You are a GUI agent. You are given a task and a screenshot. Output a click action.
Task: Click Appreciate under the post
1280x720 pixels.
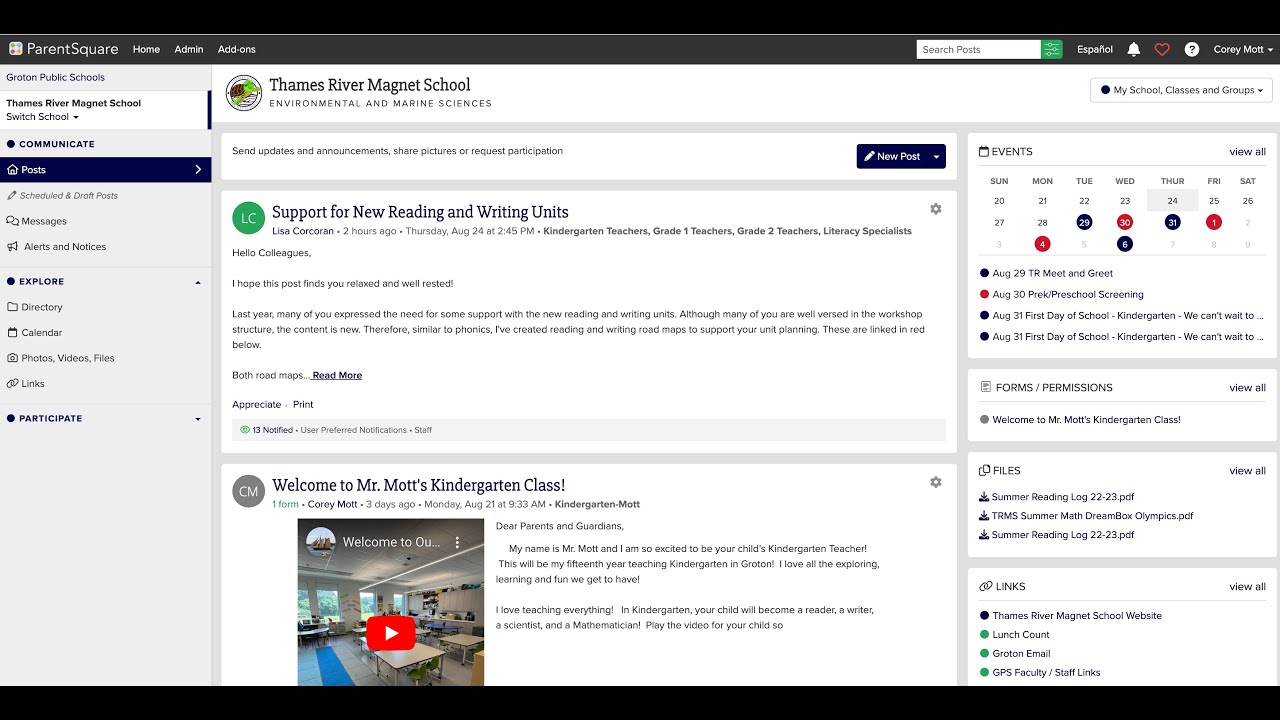[257, 405]
